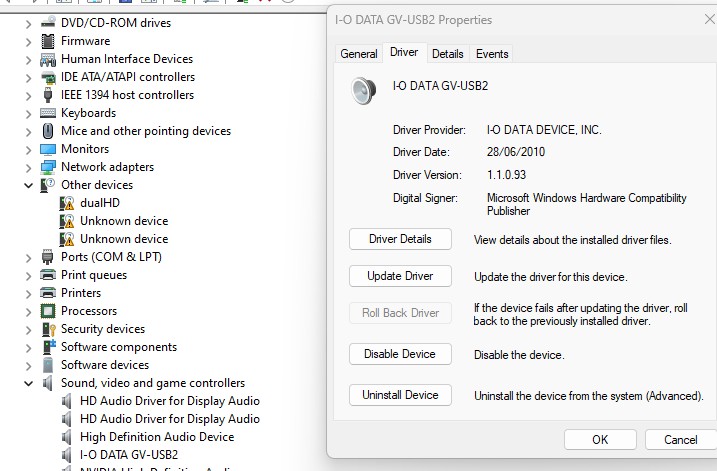Open the Events tab
The width and height of the screenshot is (717, 471).
pos(492,54)
